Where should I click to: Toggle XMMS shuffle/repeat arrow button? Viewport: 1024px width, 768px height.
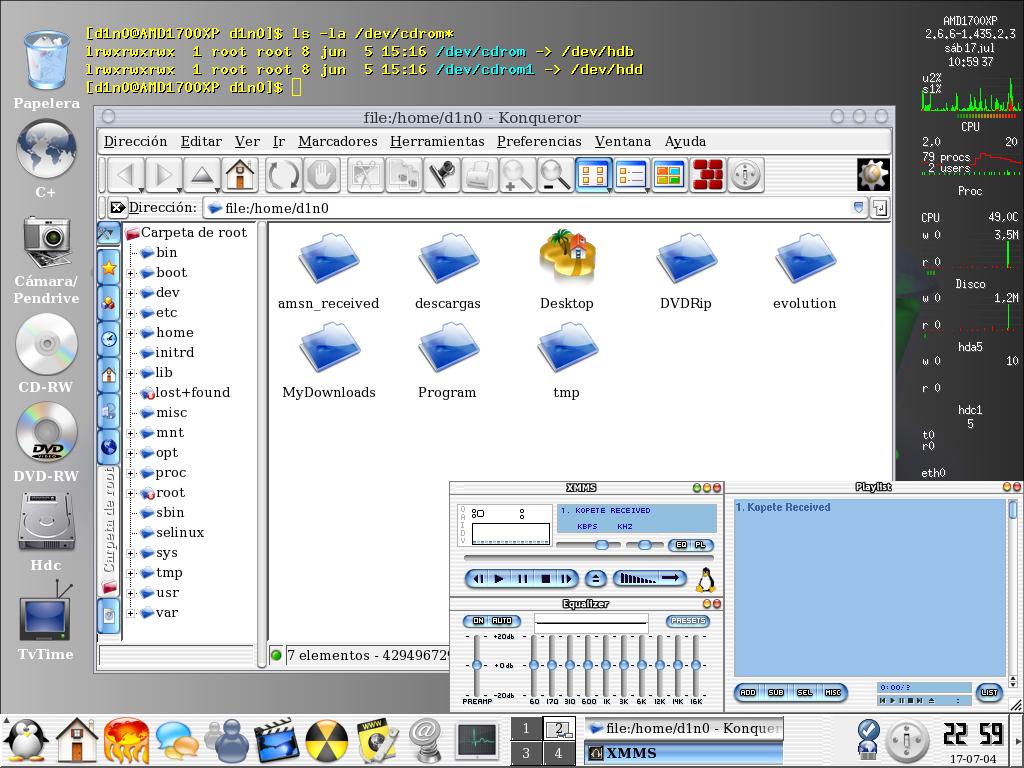click(x=671, y=578)
